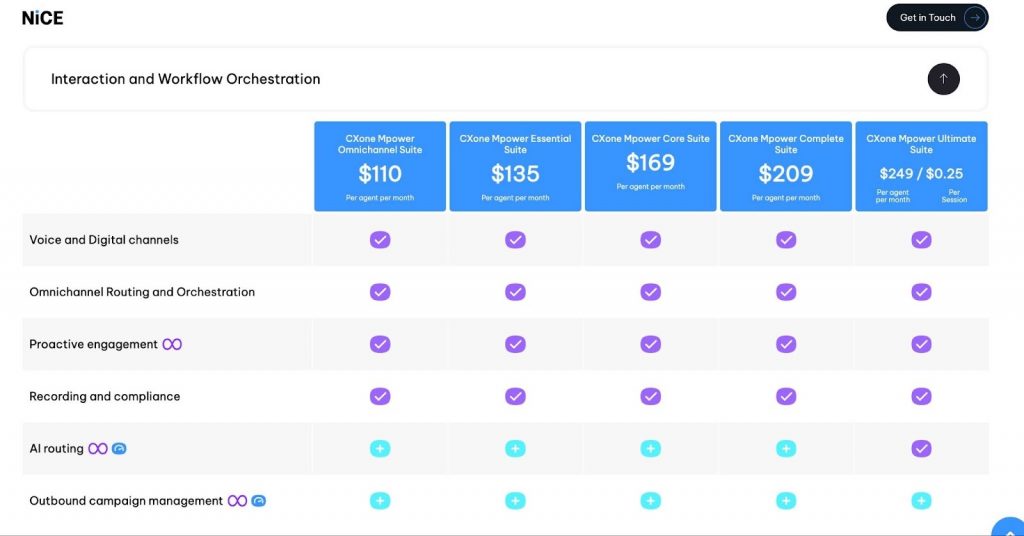Click AI routing plus icon for Omnichannel Suite
This screenshot has height=536, width=1024.
tap(380, 449)
